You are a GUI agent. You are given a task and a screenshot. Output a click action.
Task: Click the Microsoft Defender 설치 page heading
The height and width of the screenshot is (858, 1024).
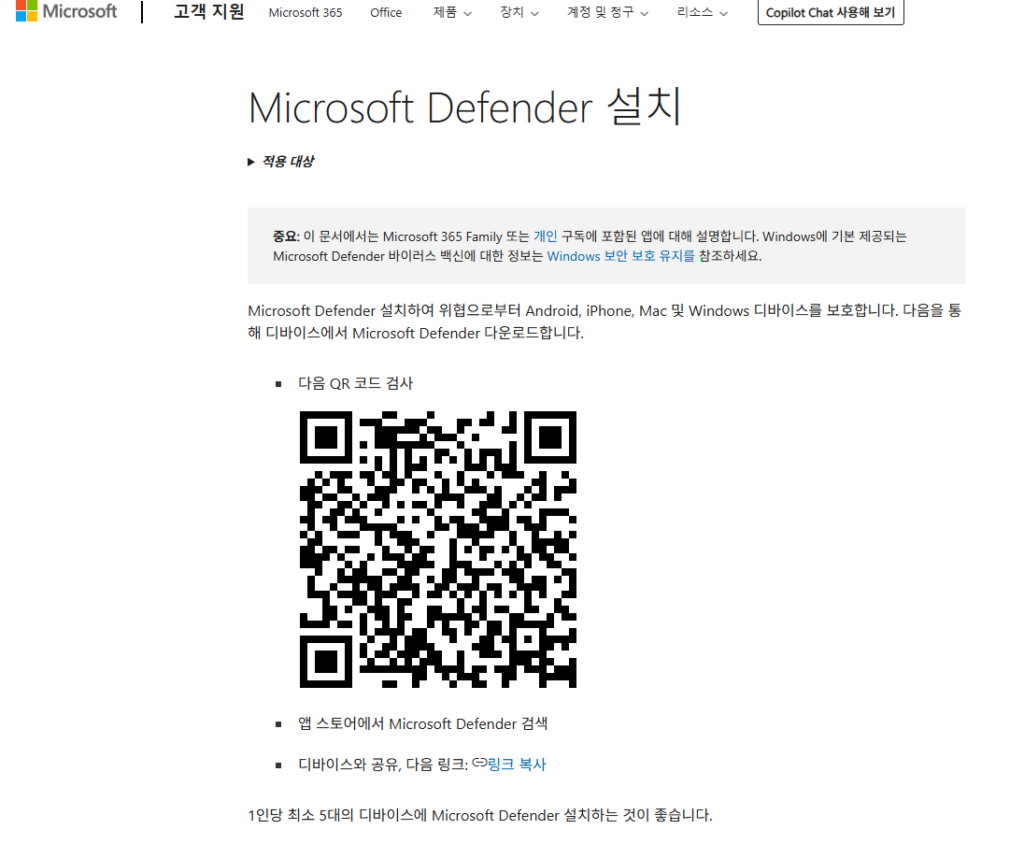464,108
